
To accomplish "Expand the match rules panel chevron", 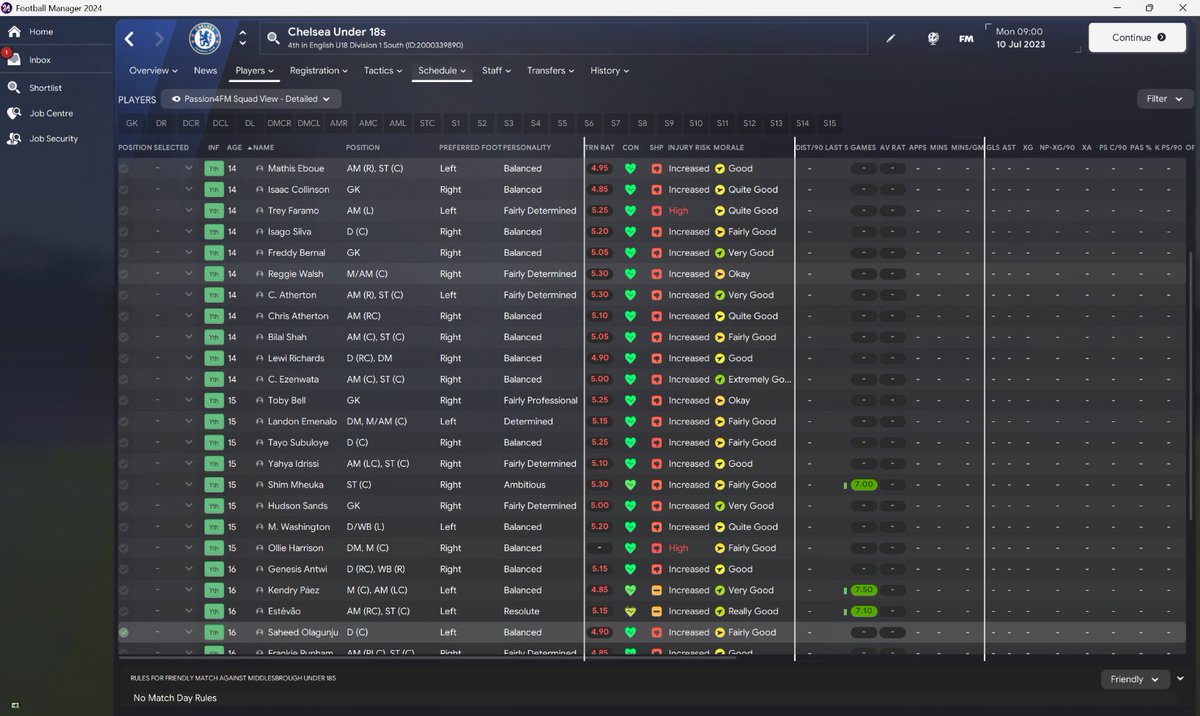I will [x=1181, y=679].
